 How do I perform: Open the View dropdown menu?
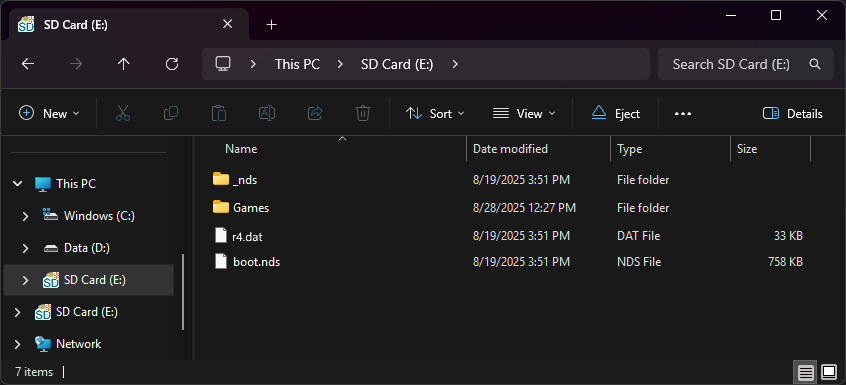tap(524, 114)
